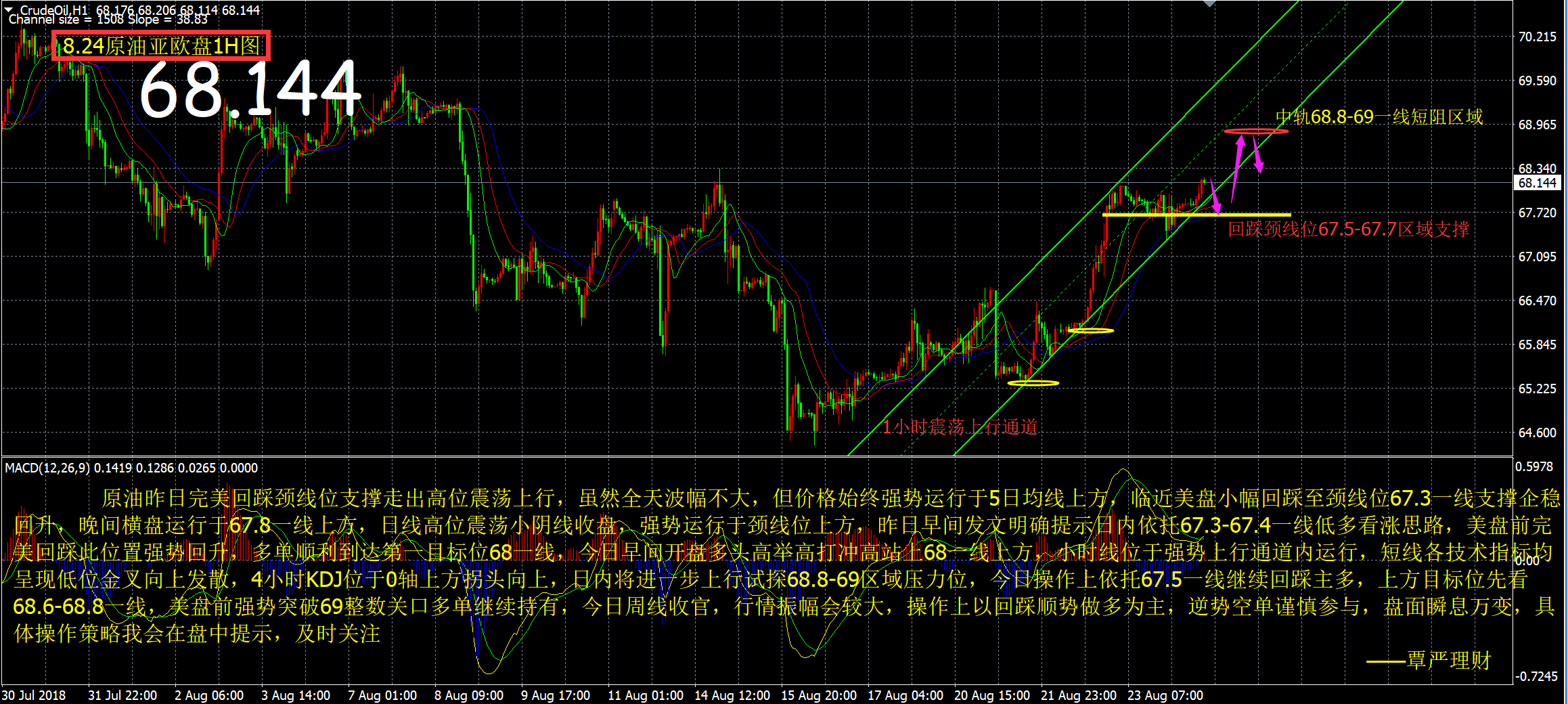Click the '20 Aug 15:00' time axis label
Screen dimensions: 1568x704
[992, 695]
